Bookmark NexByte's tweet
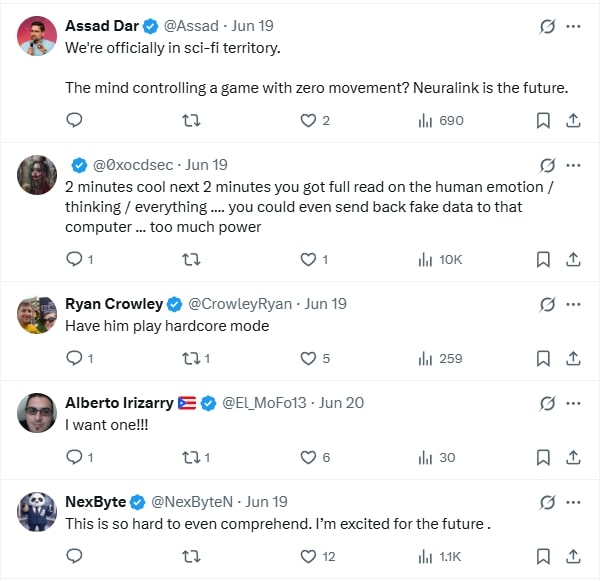The width and height of the screenshot is (603, 581). click(x=543, y=556)
